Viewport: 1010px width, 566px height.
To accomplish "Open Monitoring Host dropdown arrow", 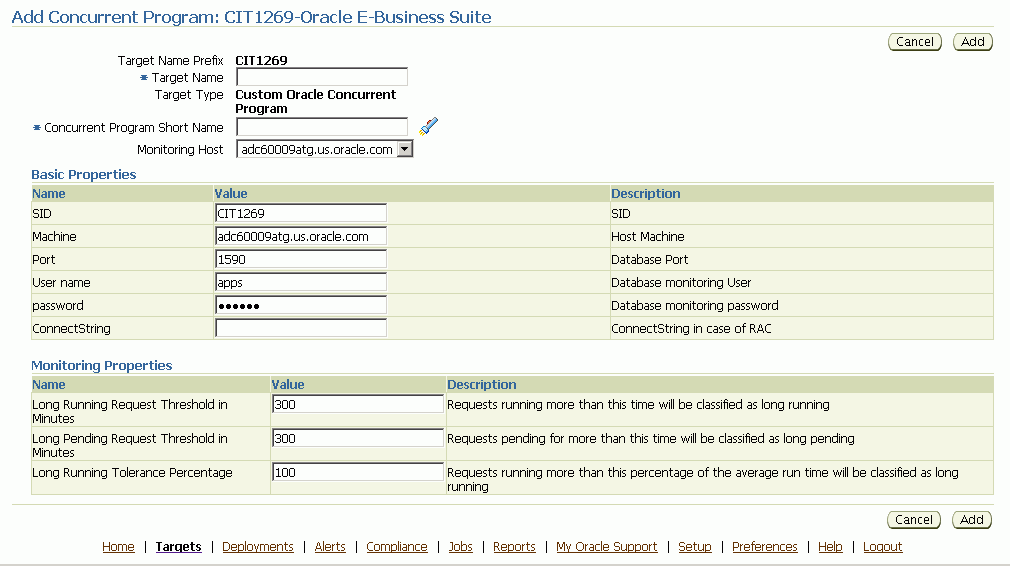I will (x=405, y=149).
